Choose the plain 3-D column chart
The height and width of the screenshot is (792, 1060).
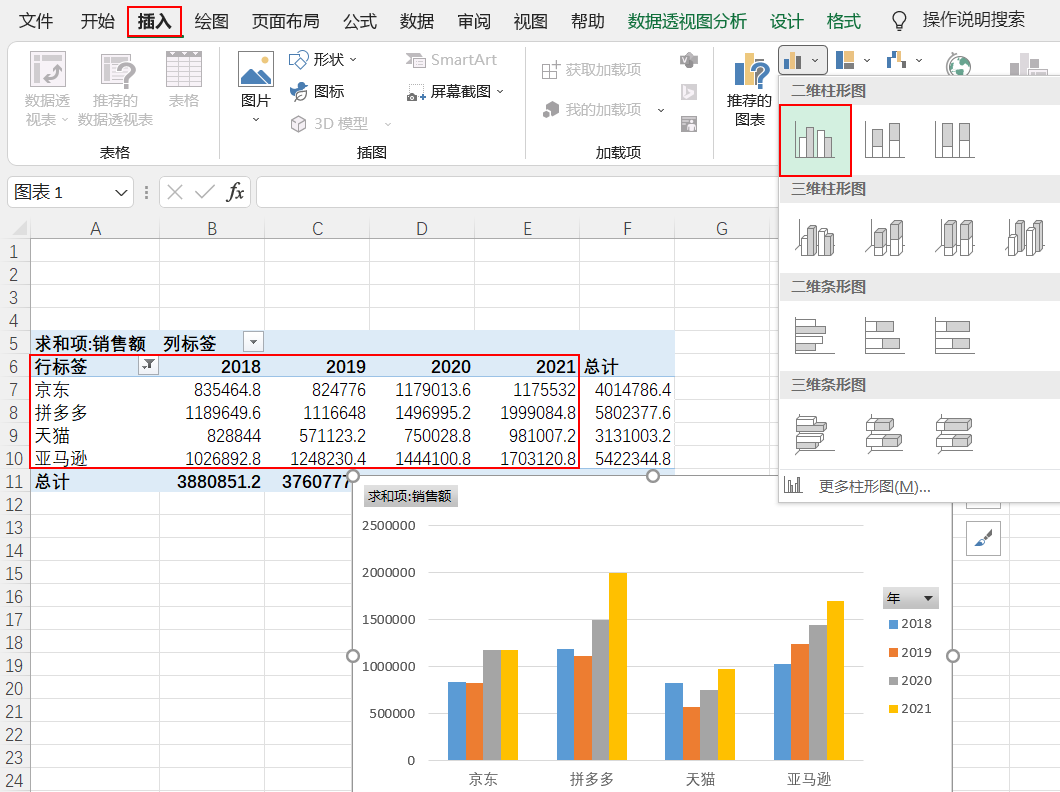pyautogui.click(x=1025, y=238)
